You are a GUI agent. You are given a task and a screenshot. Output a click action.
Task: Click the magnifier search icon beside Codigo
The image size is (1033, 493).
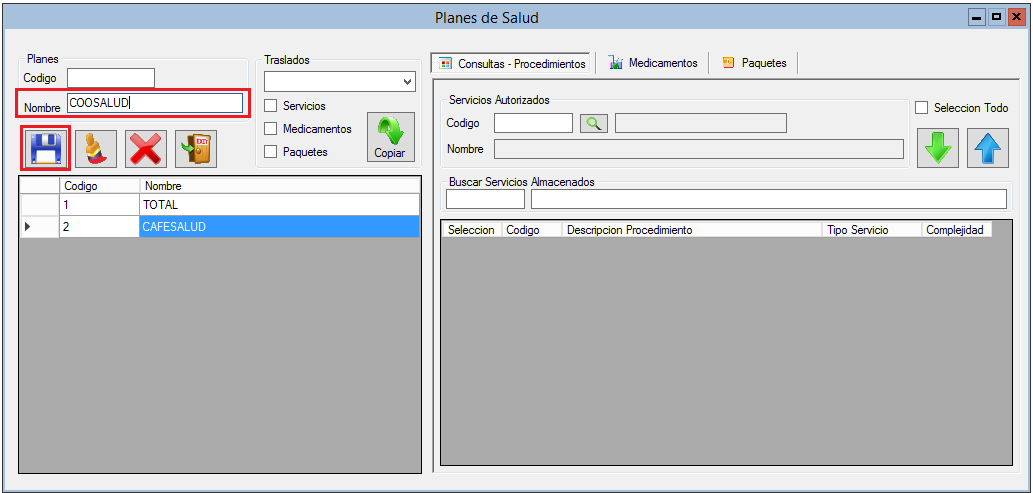[x=594, y=123]
